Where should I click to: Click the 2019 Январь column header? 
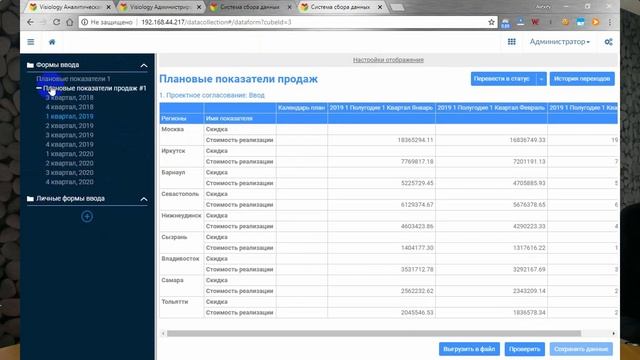[x=381, y=108]
